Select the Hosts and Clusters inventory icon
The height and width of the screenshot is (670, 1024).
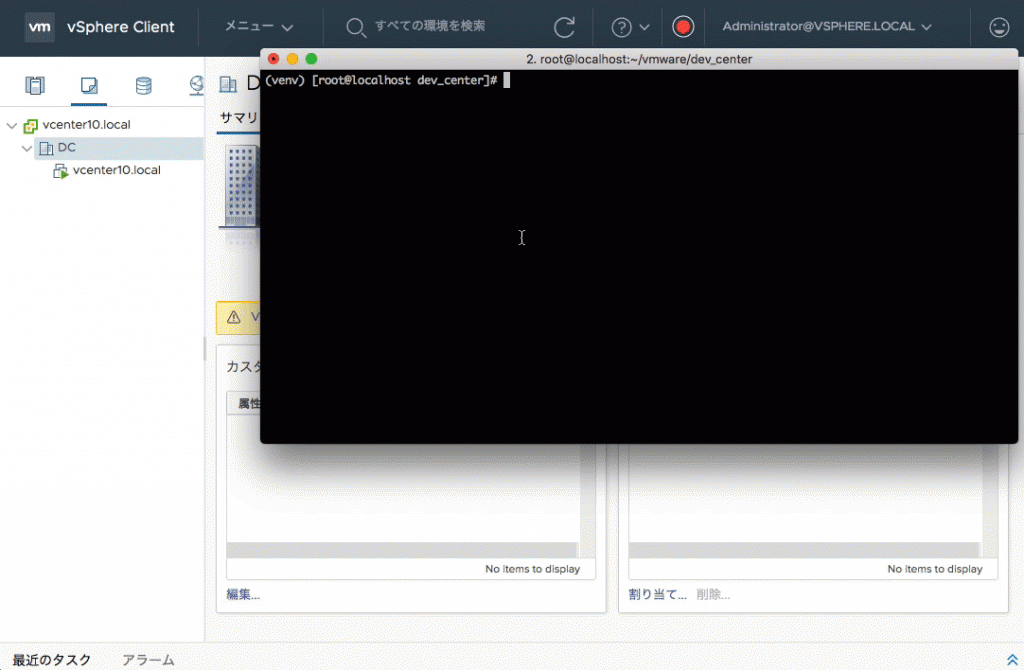click(35, 86)
